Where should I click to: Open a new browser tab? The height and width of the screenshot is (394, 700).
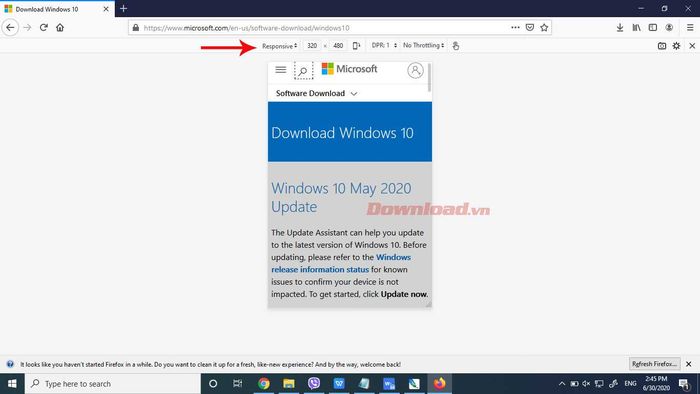pyautogui.click(x=124, y=8)
